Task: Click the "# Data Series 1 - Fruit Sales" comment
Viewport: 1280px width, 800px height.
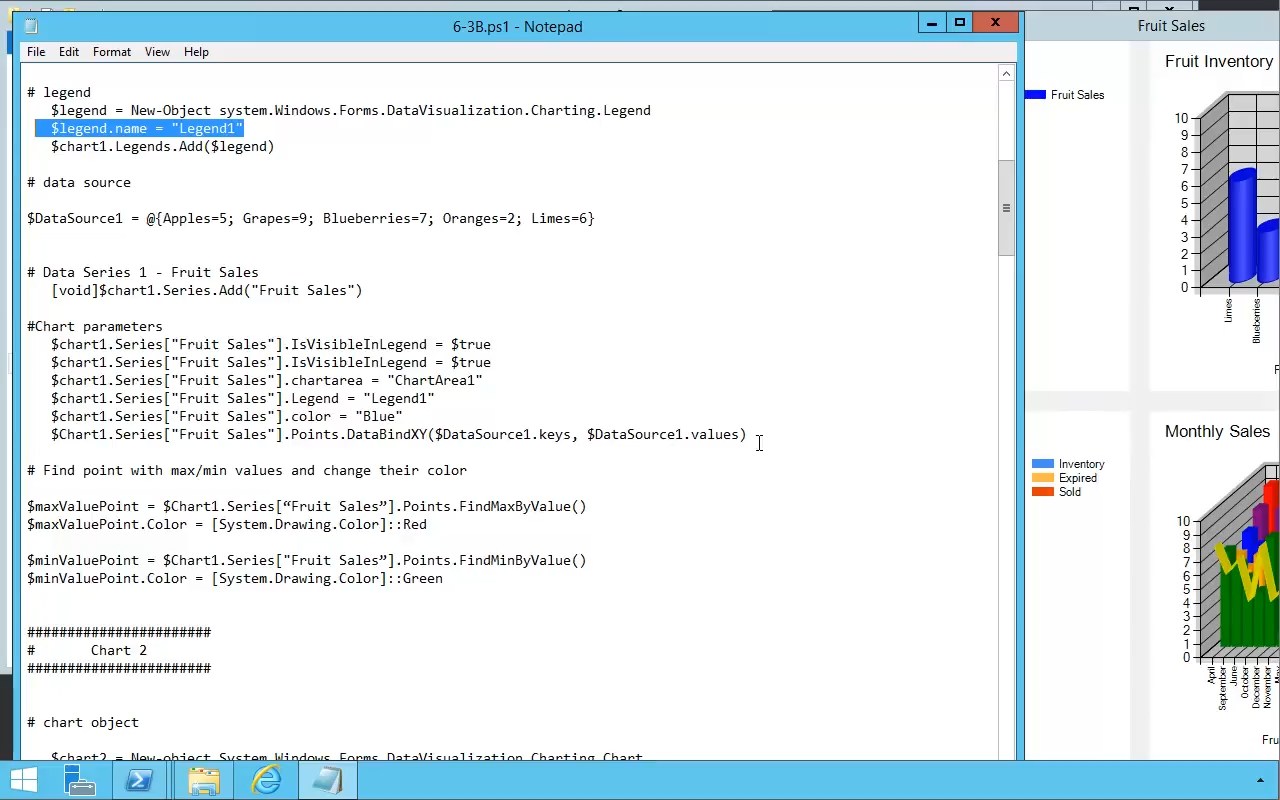Action: point(143,272)
